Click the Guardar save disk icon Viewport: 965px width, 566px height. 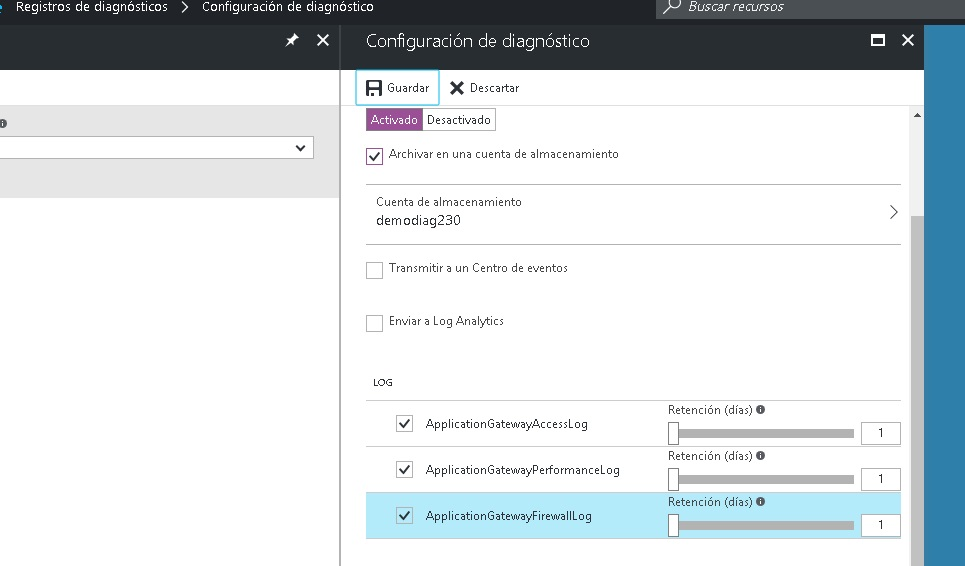point(374,88)
